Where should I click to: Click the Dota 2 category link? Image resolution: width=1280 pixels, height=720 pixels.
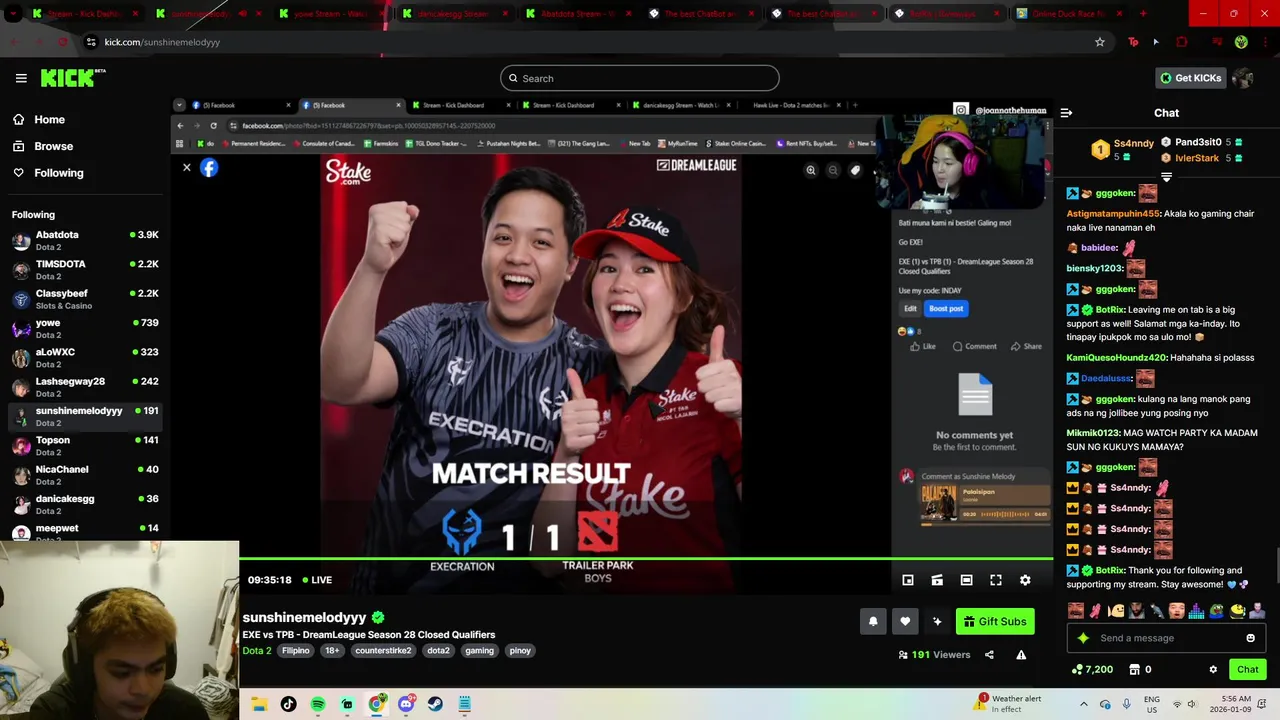[x=256, y=650]
